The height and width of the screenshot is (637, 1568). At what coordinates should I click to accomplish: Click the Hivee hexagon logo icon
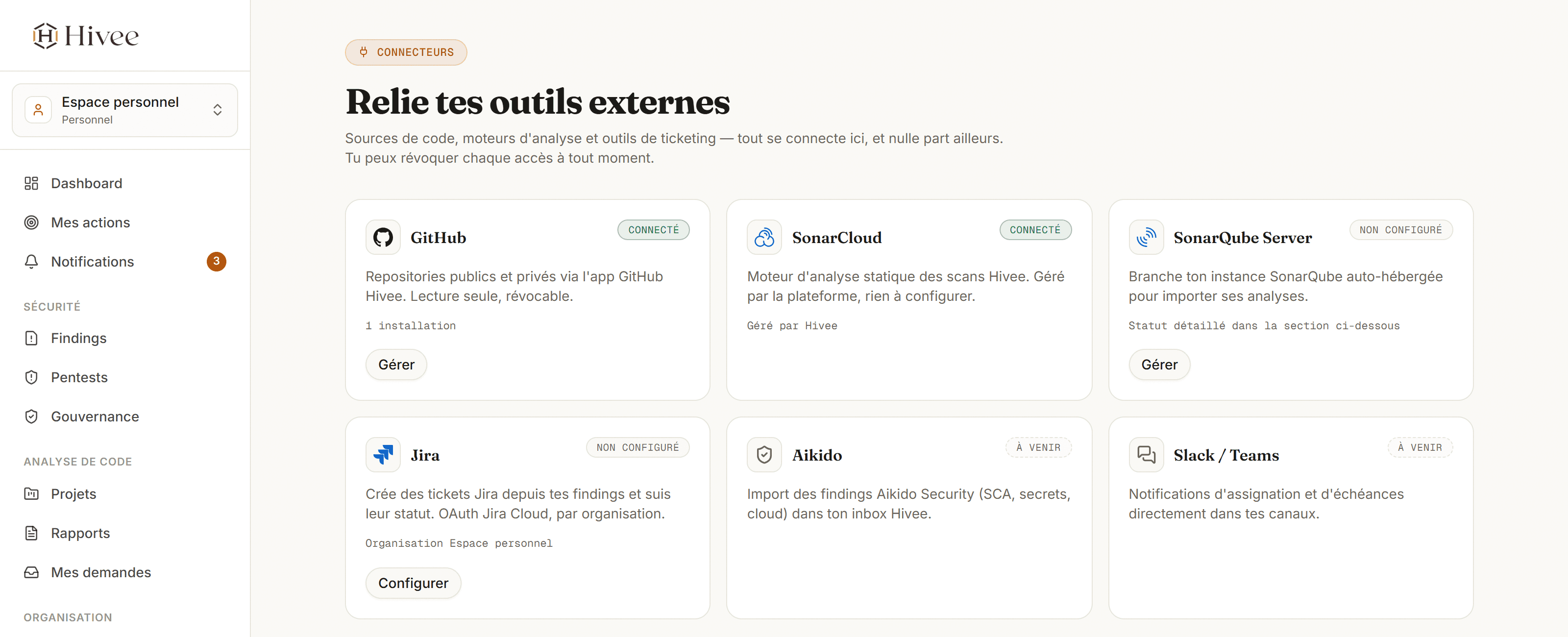point(45,36)
